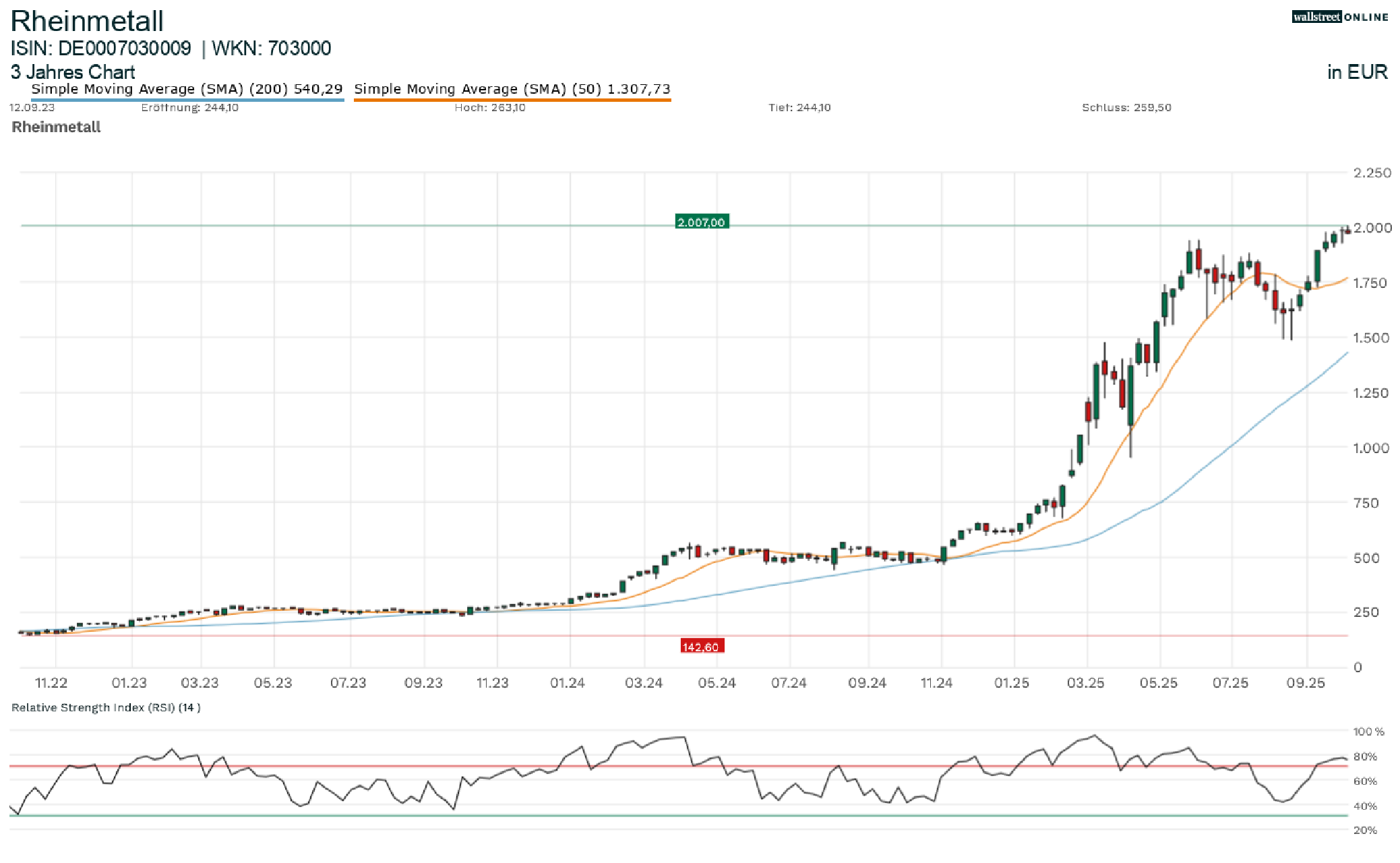Image resolution: width=1400 pixels, height=863 pixels.
Task: Click the 3 Jahres Chart heading
Action: pos(73,72)
